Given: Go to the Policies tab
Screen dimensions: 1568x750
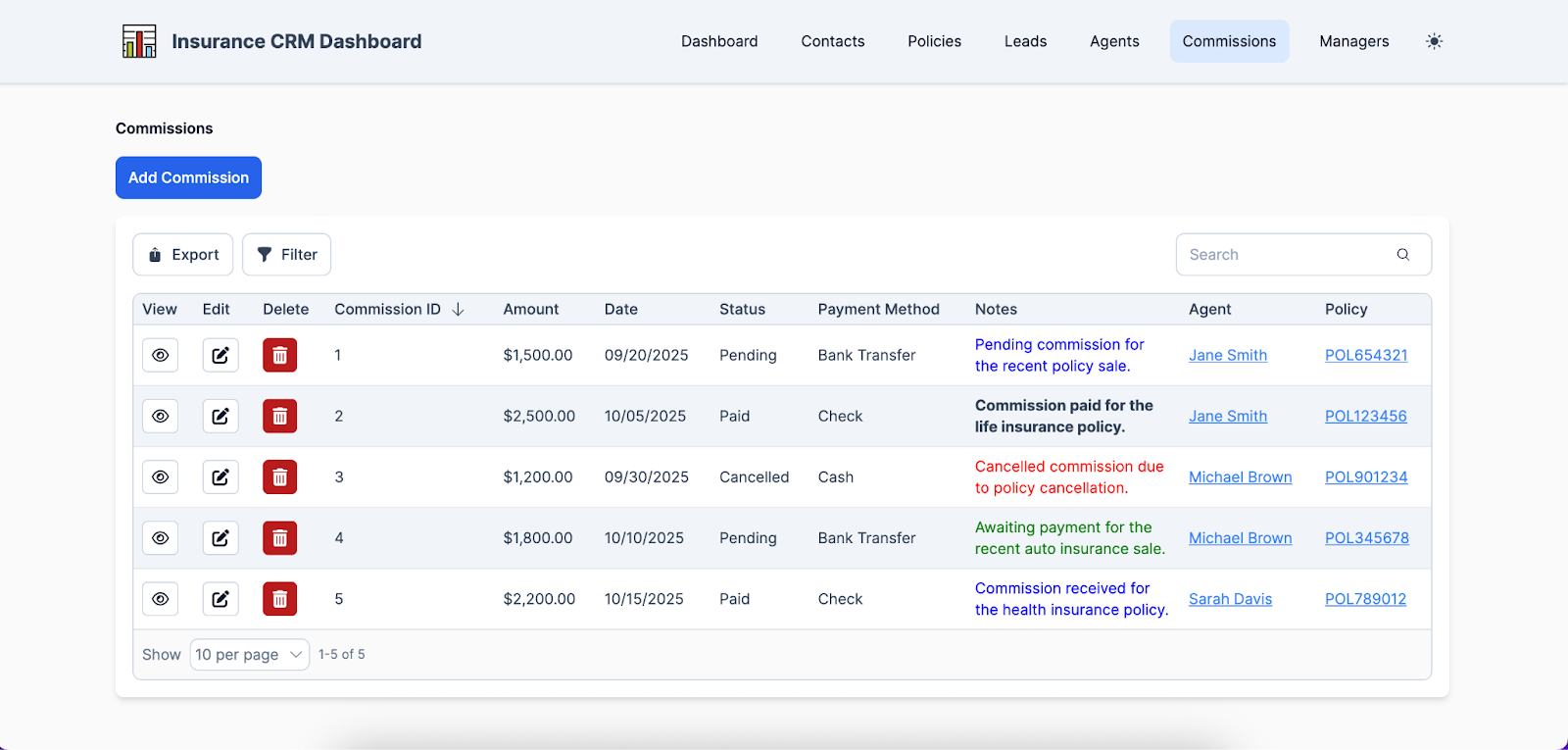Looking at the screenshot, I should 934,41.
